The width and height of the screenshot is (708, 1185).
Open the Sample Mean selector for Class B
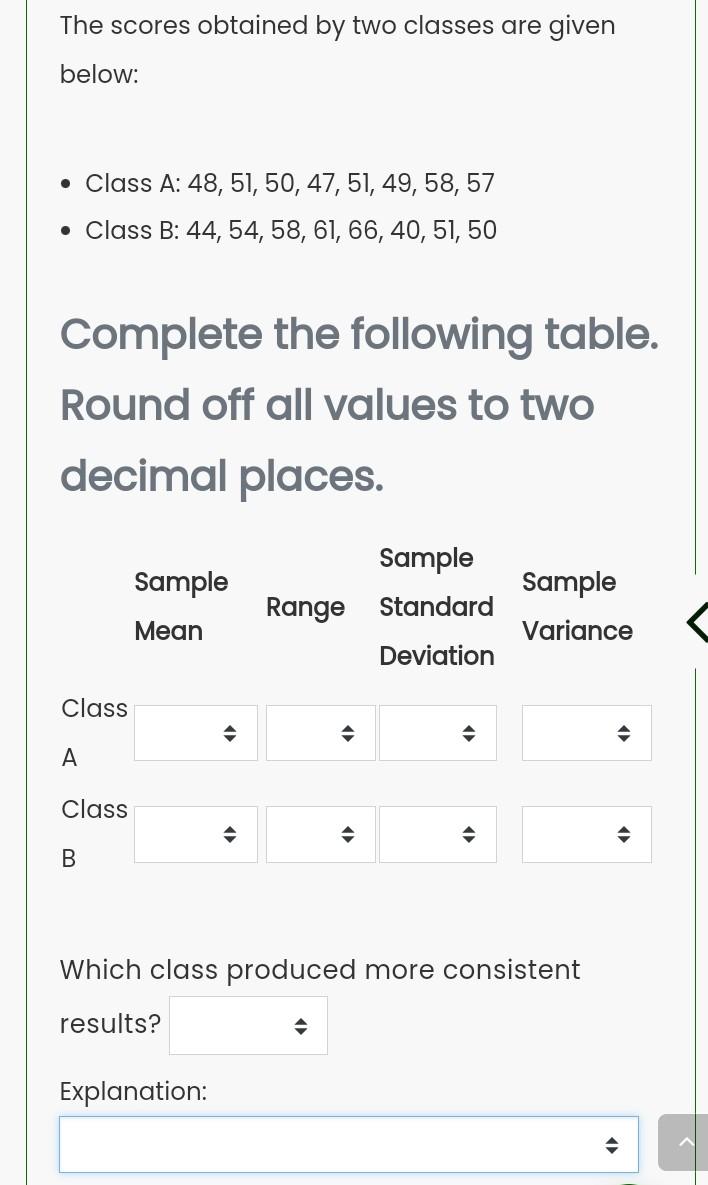point(196,834)
